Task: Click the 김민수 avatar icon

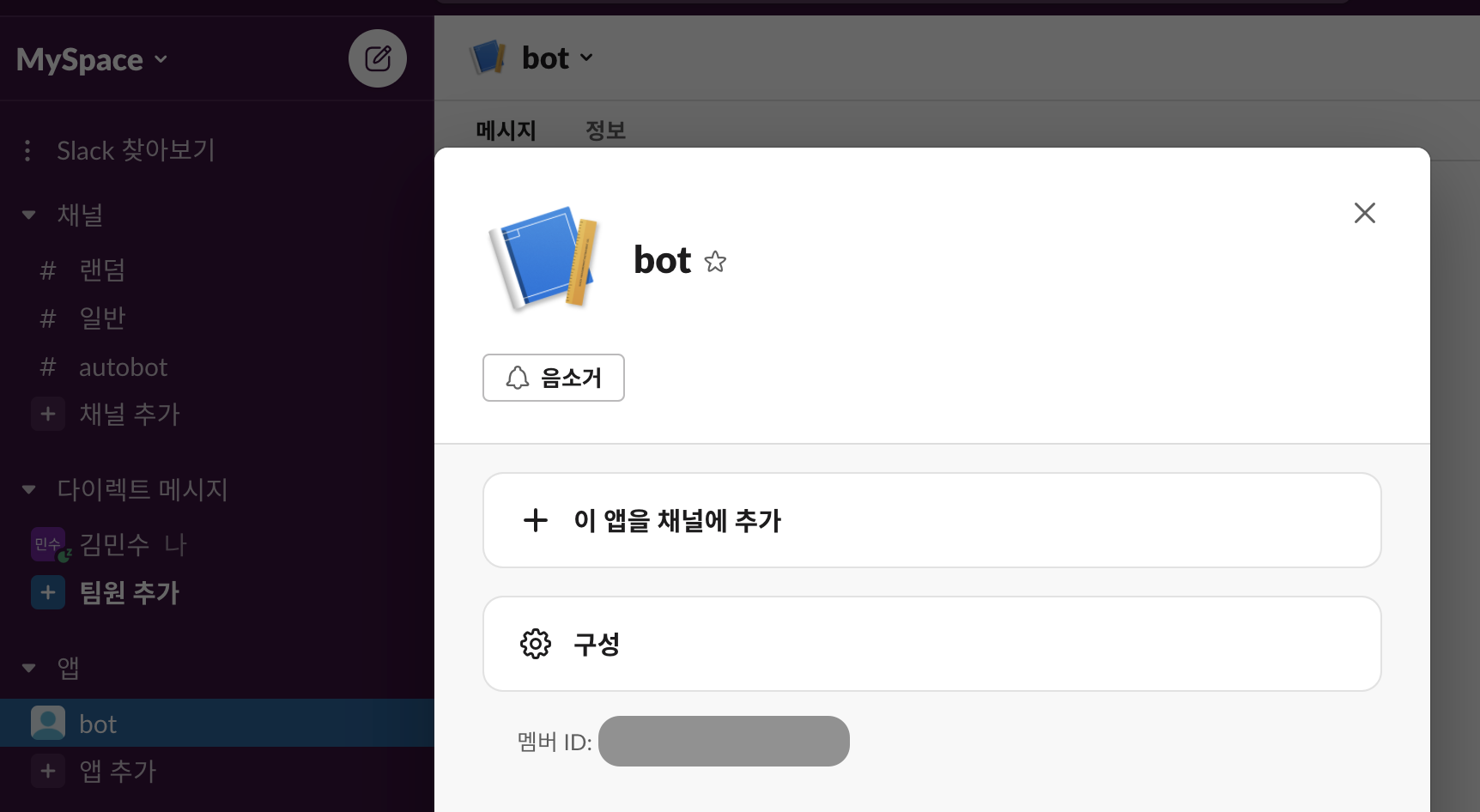Action: point(49,544)
